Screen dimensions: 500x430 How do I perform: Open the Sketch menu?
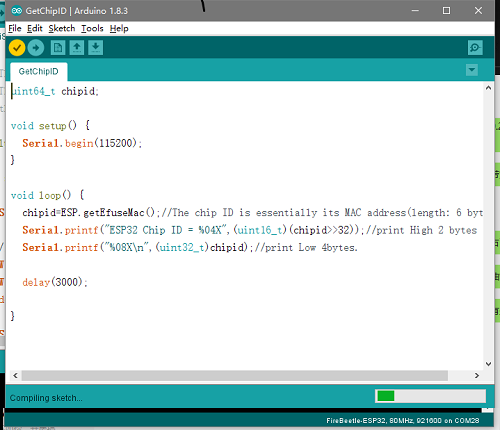click(62, 28)
